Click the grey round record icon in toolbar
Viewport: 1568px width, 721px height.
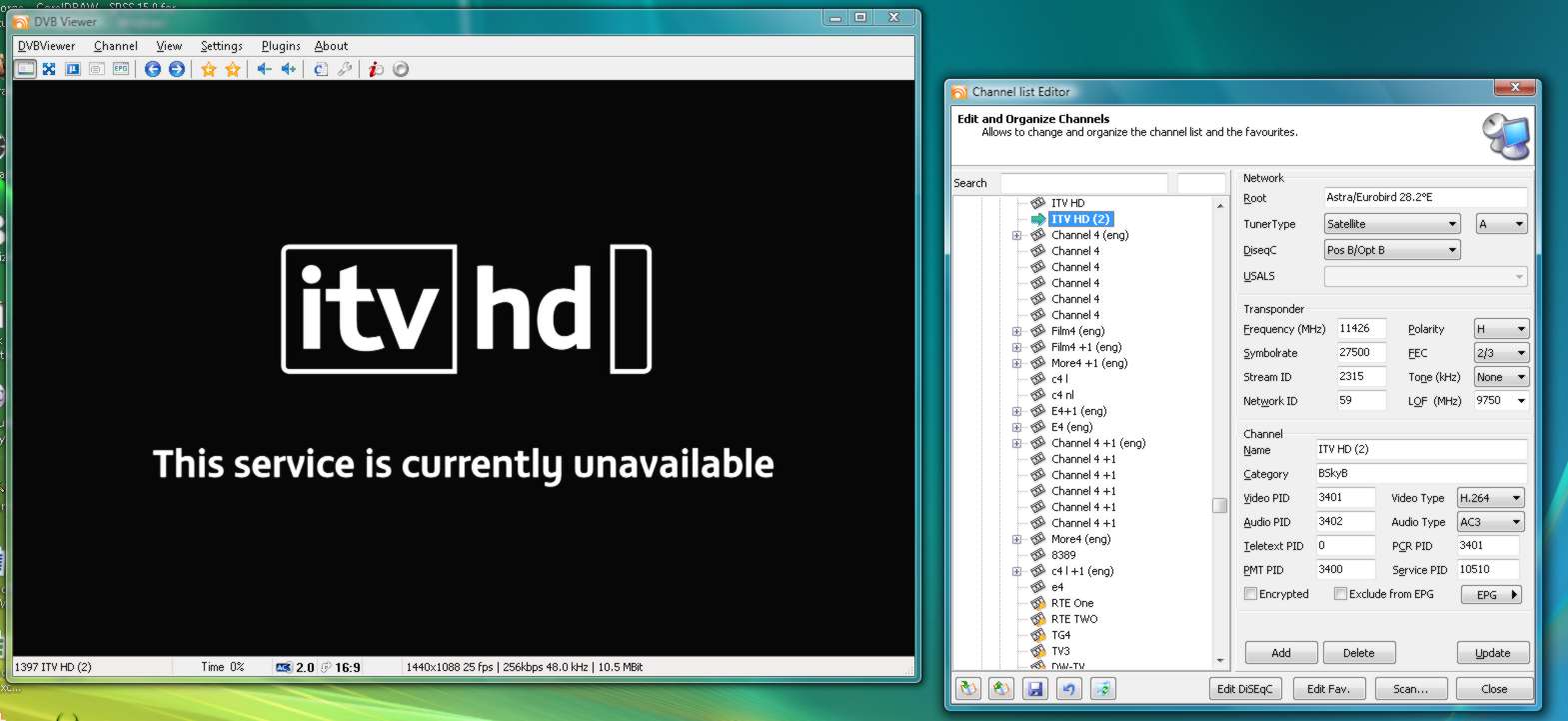coord(401,69)
